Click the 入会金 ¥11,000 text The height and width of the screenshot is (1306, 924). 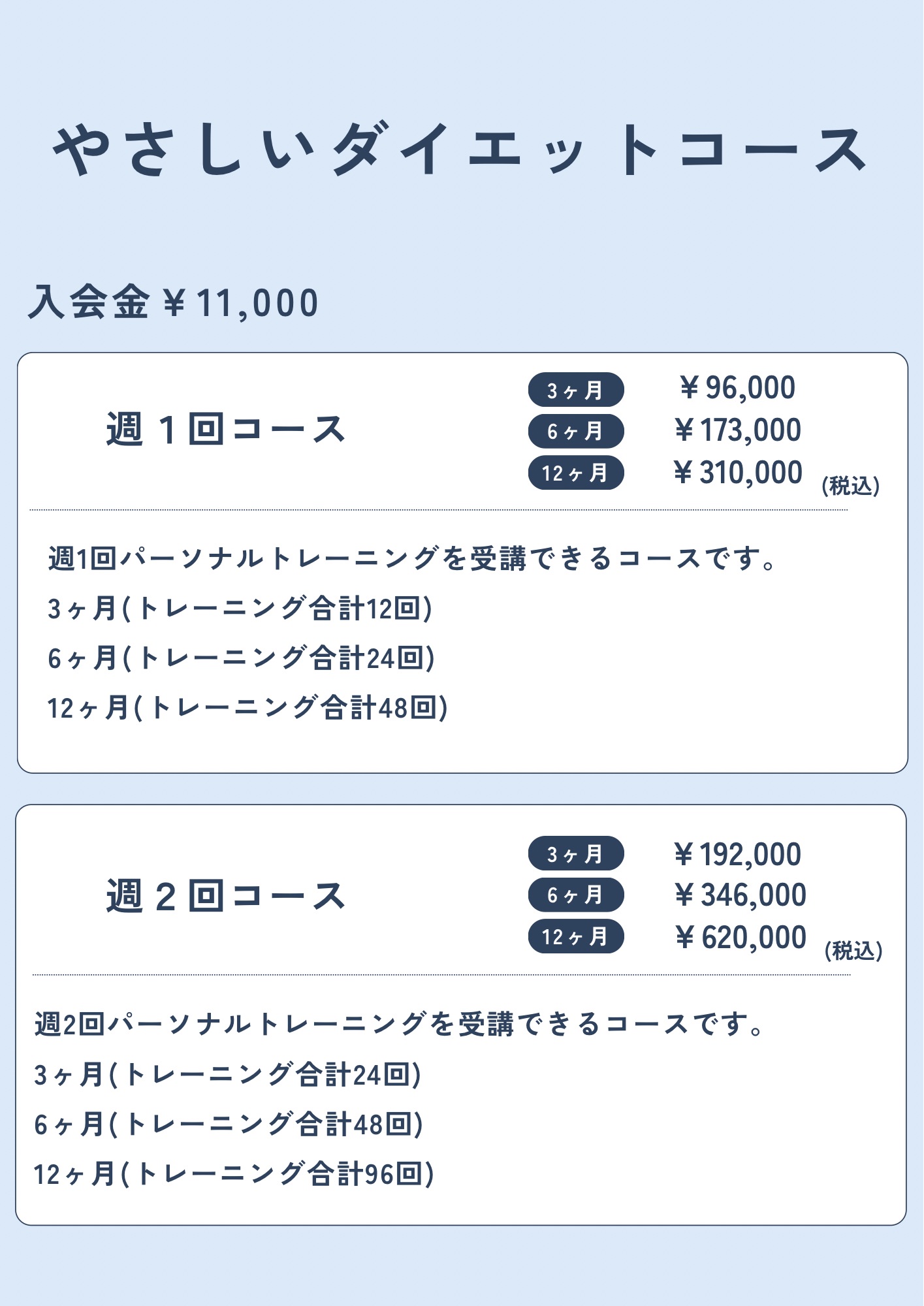point(173,303)
